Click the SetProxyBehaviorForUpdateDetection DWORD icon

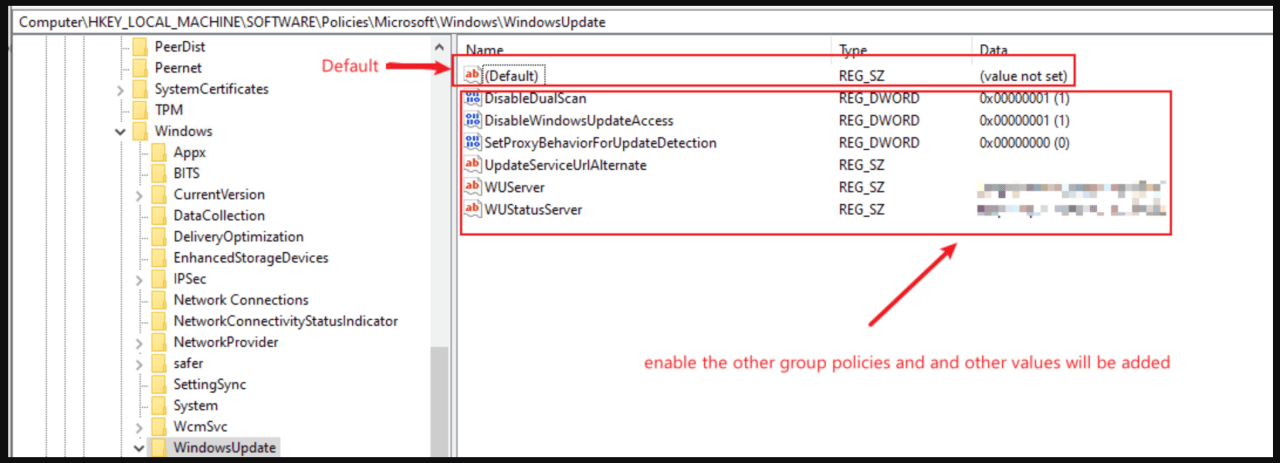473,143
